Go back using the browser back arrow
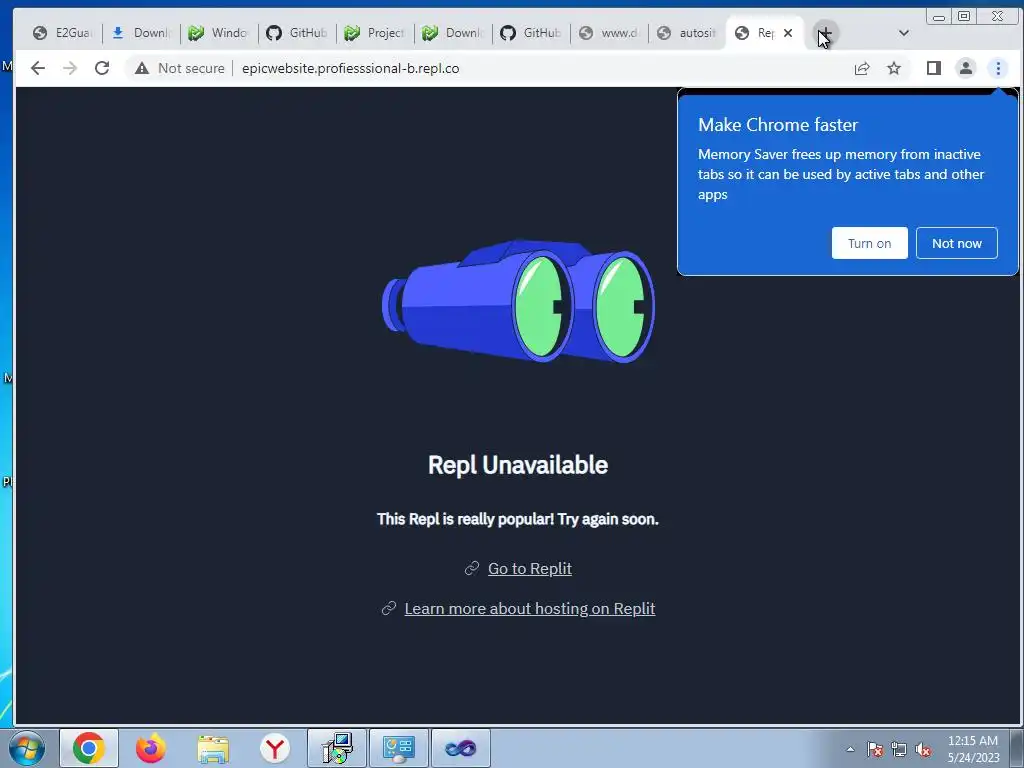The image size is (1024, 768). [38, 68]
